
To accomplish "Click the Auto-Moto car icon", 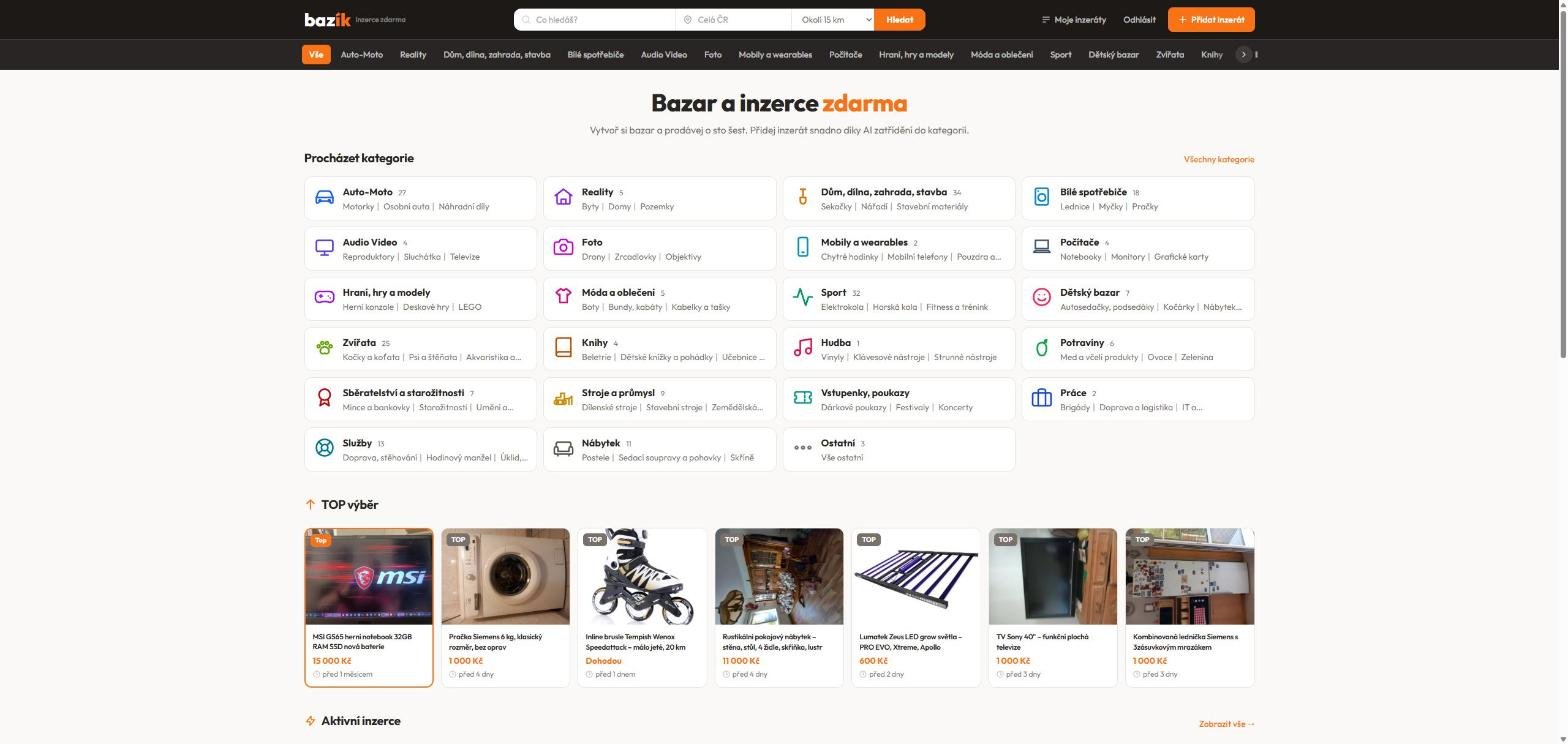I will (324, 197).
